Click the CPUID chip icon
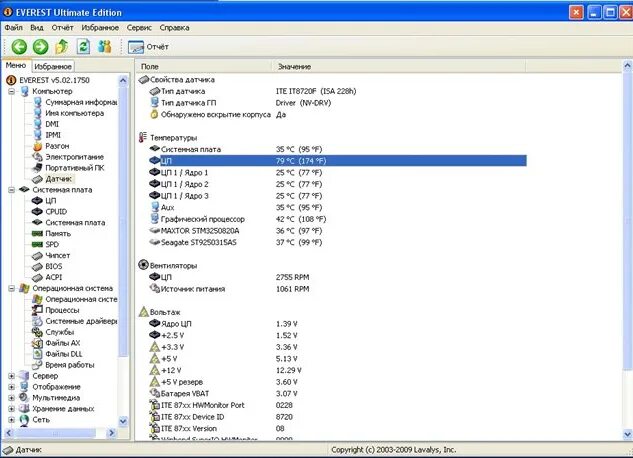 (x=38, y=211)
